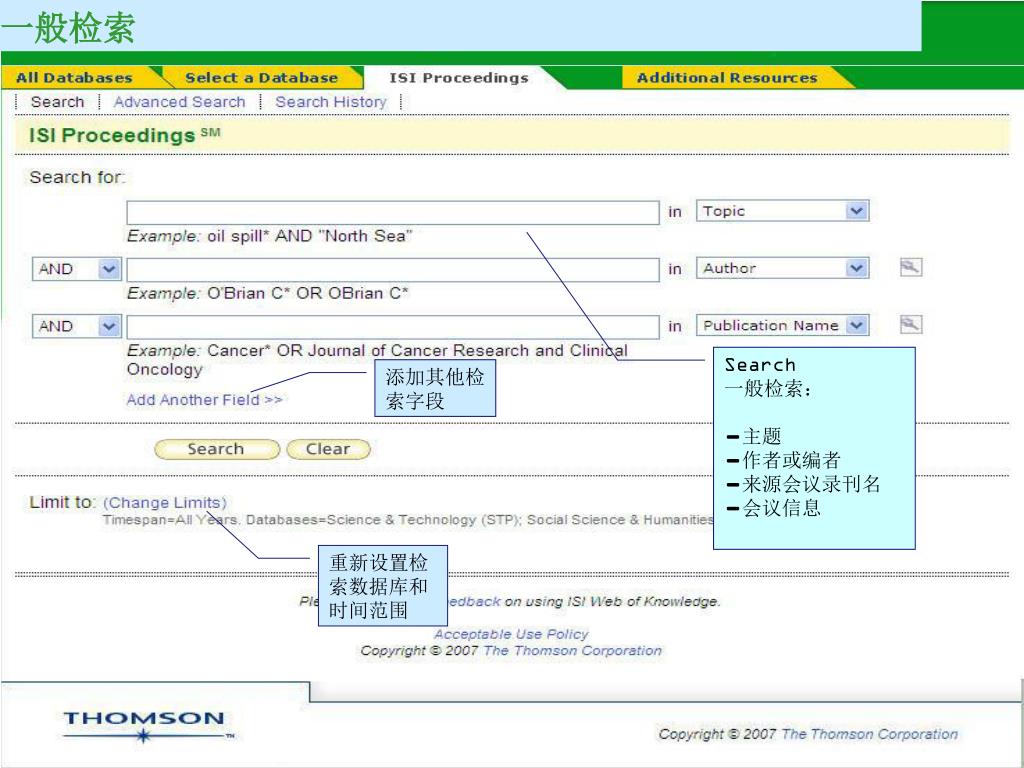Open the Author field dropdown

coord(782,268)
